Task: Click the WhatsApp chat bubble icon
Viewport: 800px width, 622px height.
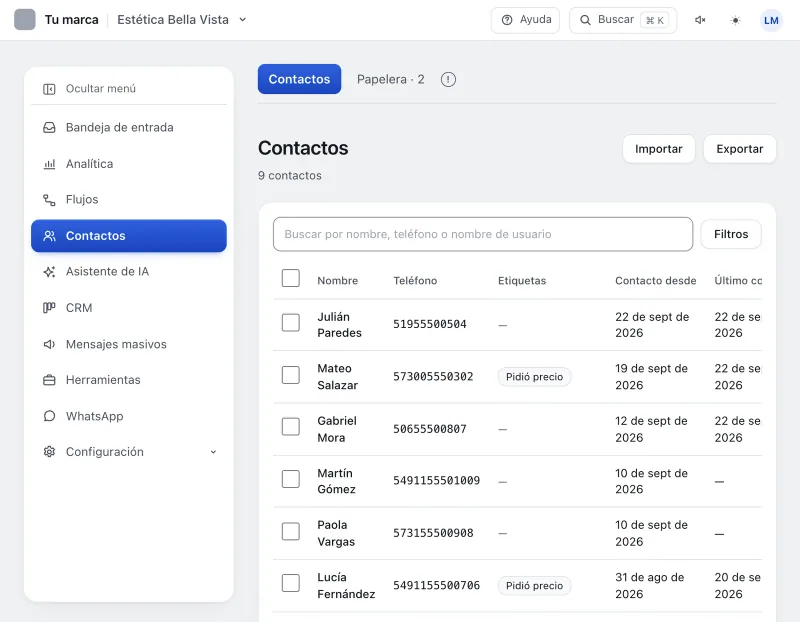Action: tap(49, 416)
